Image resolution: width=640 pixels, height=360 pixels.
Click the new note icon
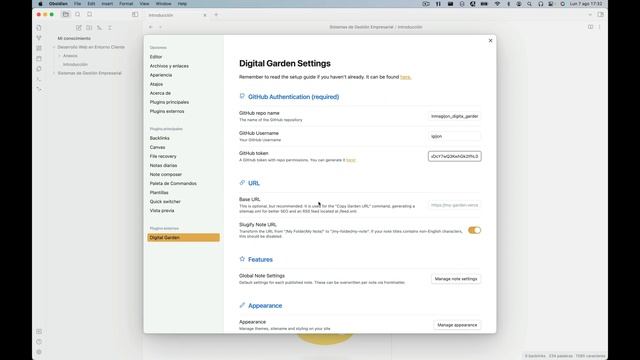(79, 28)
